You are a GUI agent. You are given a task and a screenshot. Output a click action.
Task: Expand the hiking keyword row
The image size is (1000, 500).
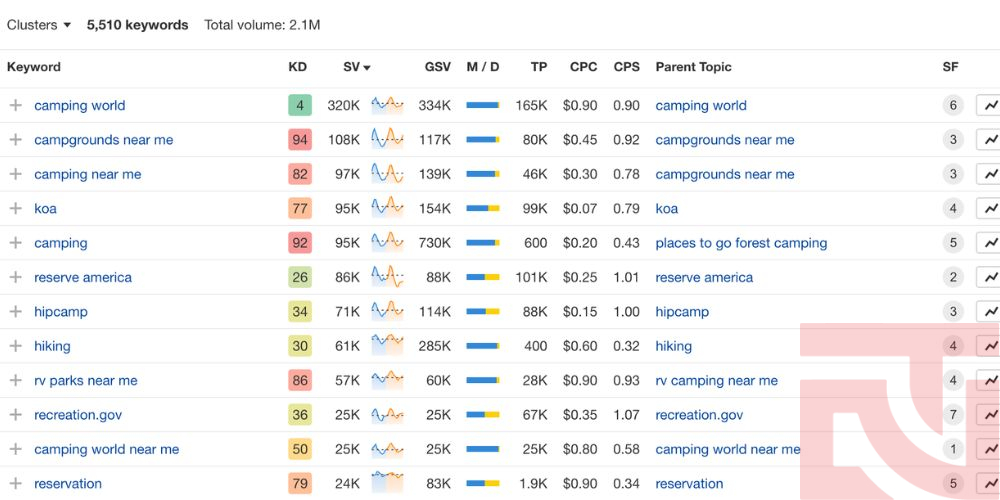tap(15, 346)
